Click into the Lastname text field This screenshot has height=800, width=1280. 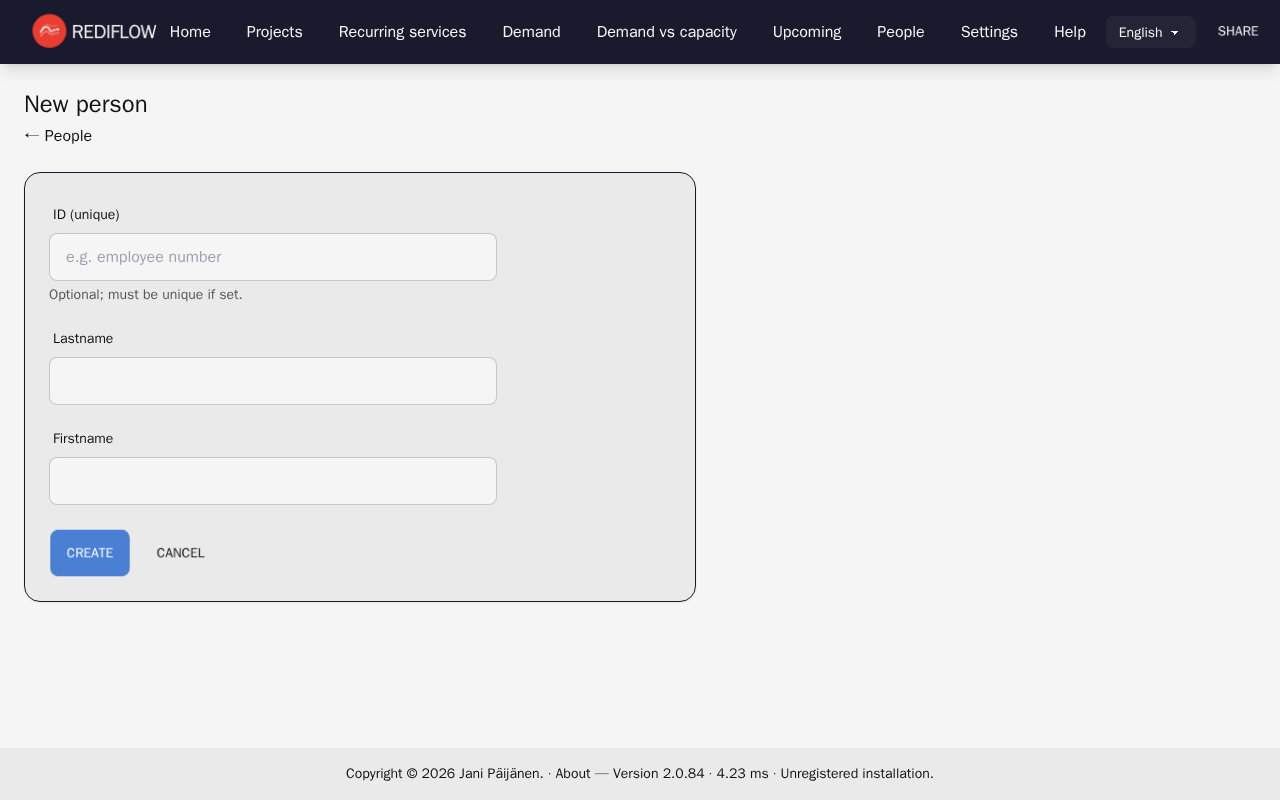pyautogui.click(x=273, y=381)
